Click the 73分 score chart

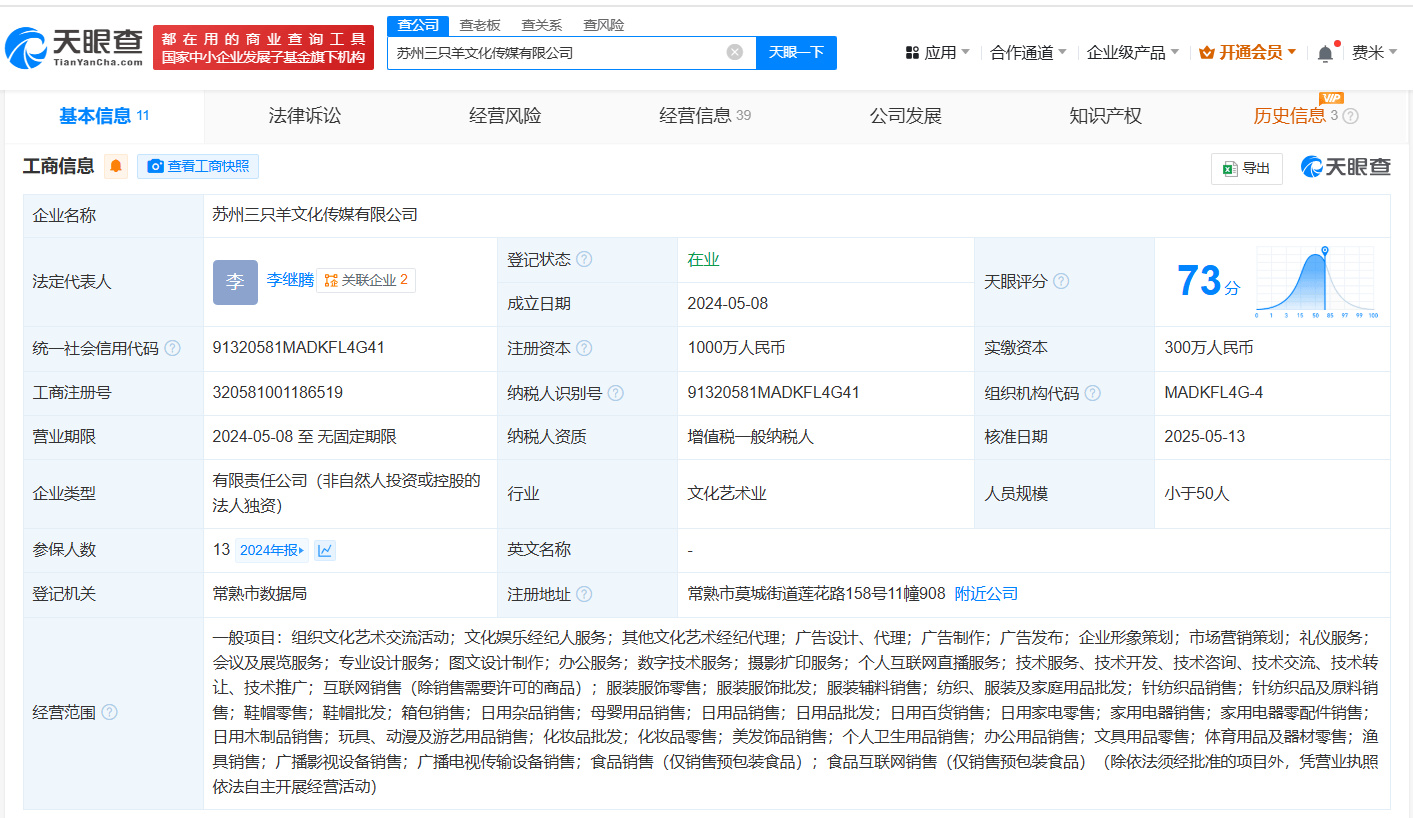[x=1317, y=281]
